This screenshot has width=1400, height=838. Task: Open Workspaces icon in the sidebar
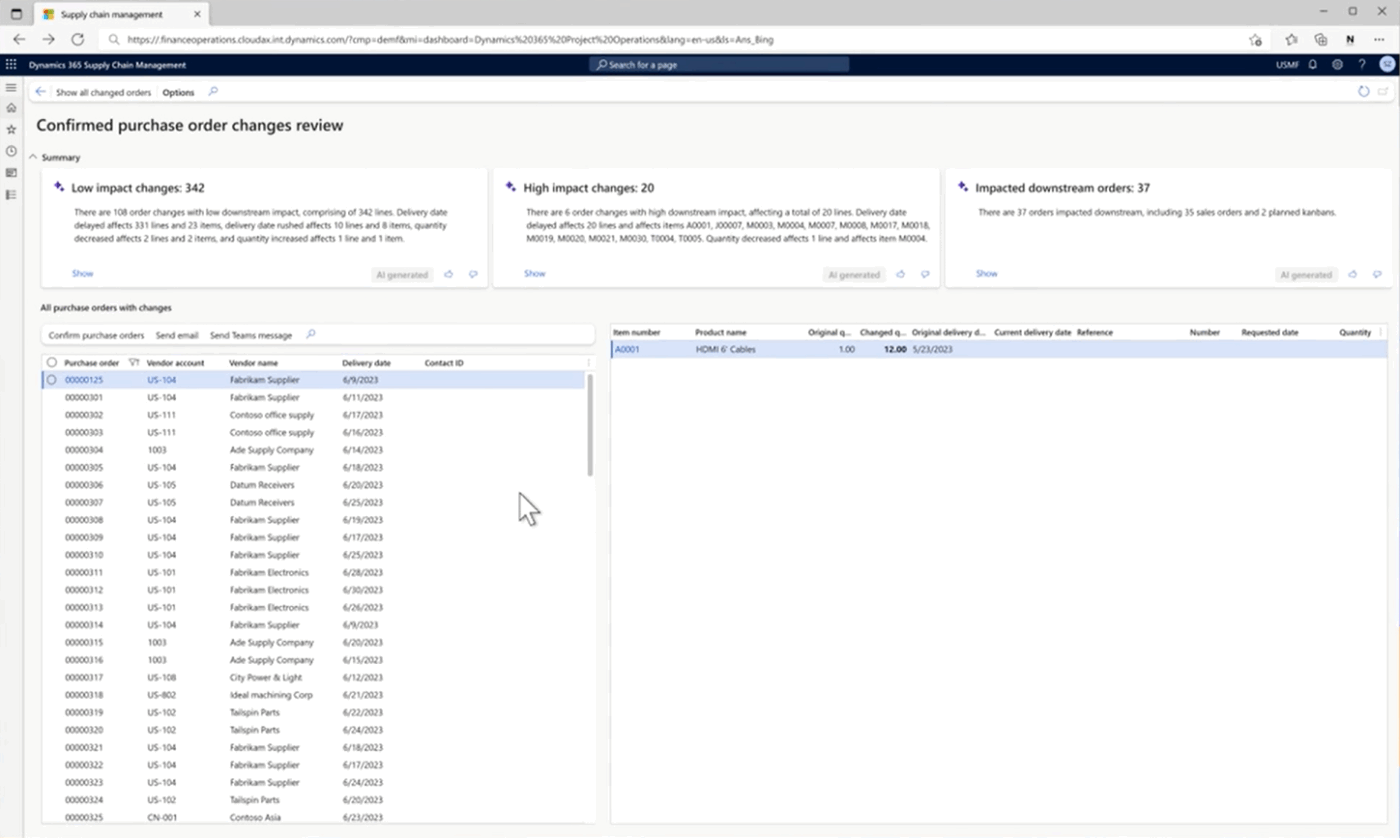point(11,173)
